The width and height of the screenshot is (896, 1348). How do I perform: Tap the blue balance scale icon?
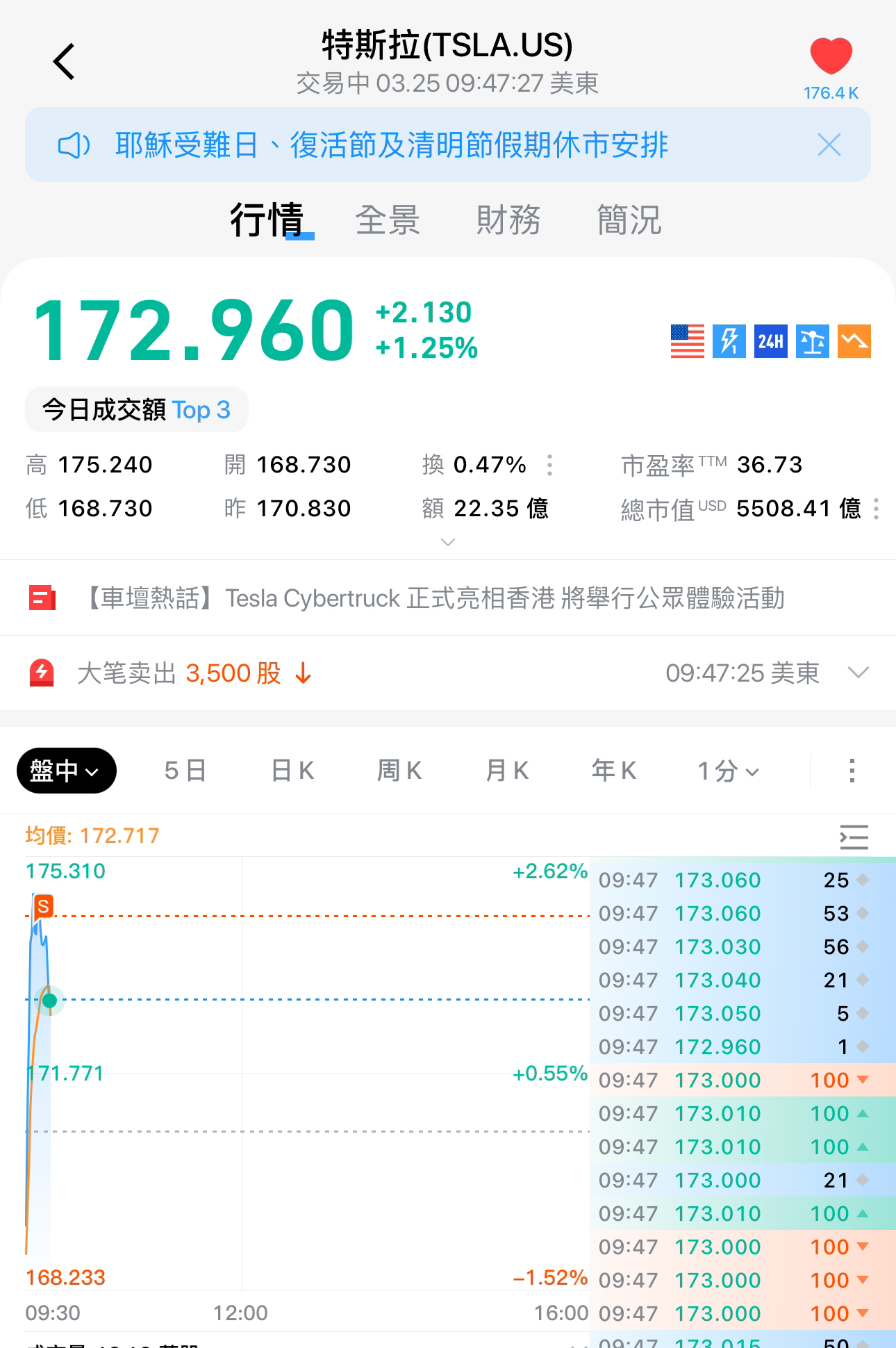812,341
